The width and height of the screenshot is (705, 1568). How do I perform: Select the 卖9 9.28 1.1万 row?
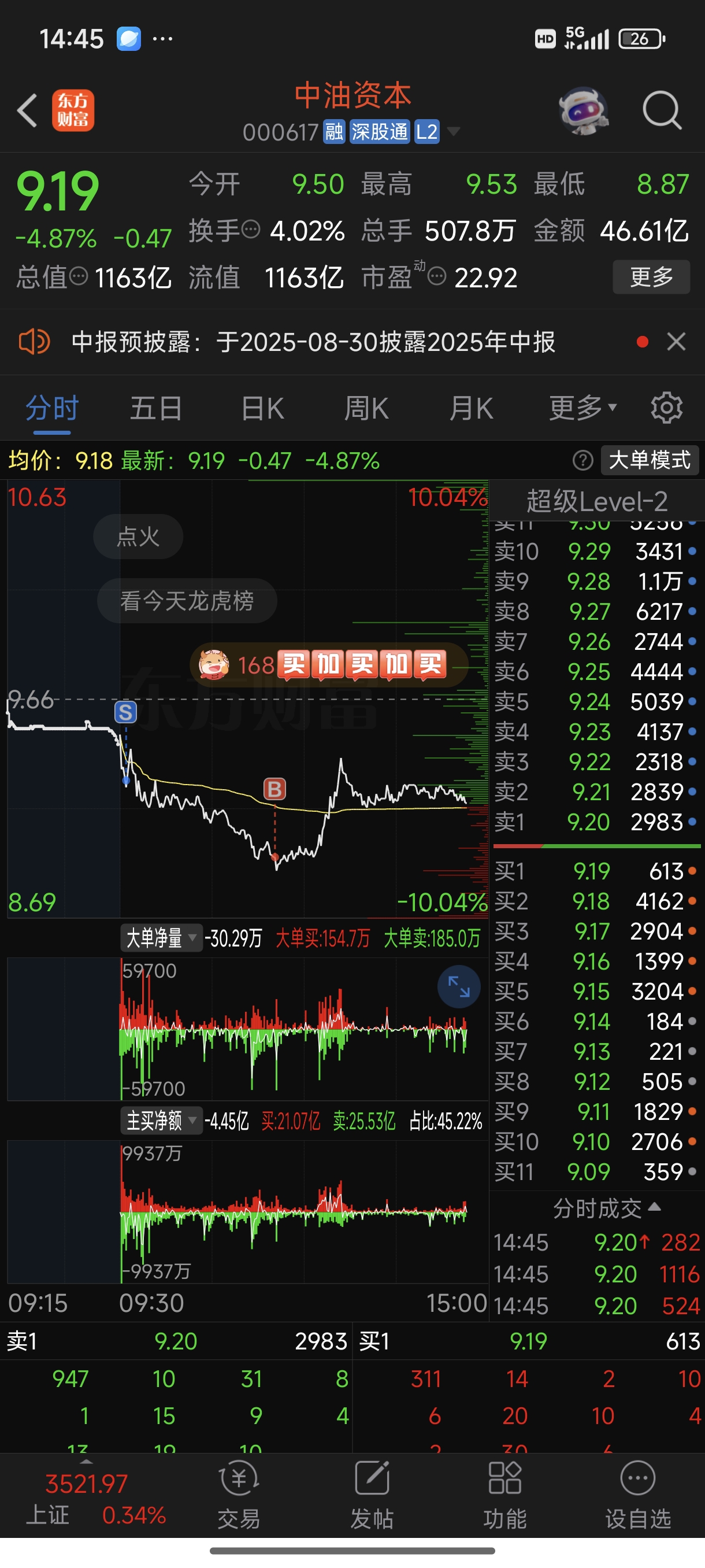596,581
